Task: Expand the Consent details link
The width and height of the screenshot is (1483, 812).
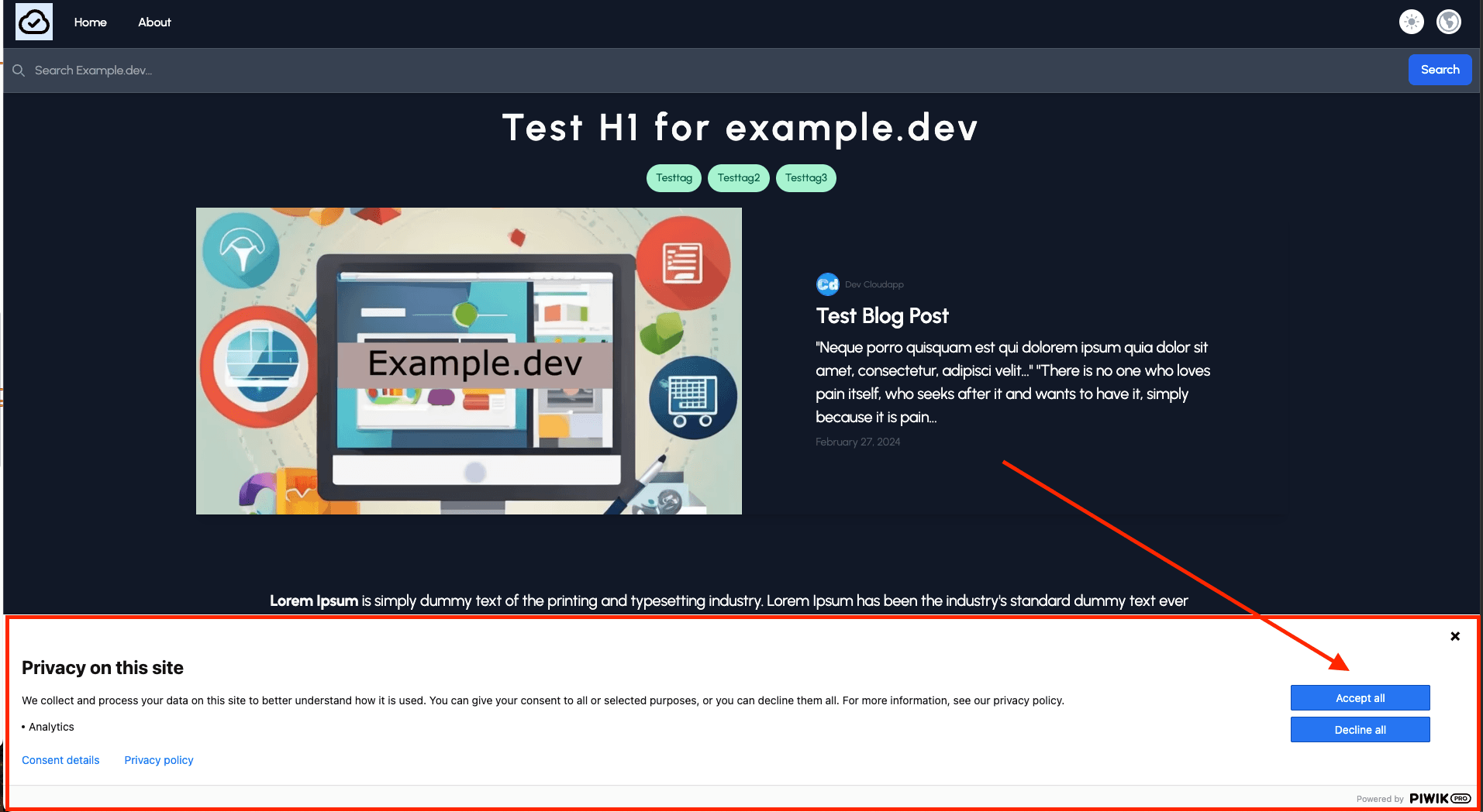Action: (x=60, y=760)
